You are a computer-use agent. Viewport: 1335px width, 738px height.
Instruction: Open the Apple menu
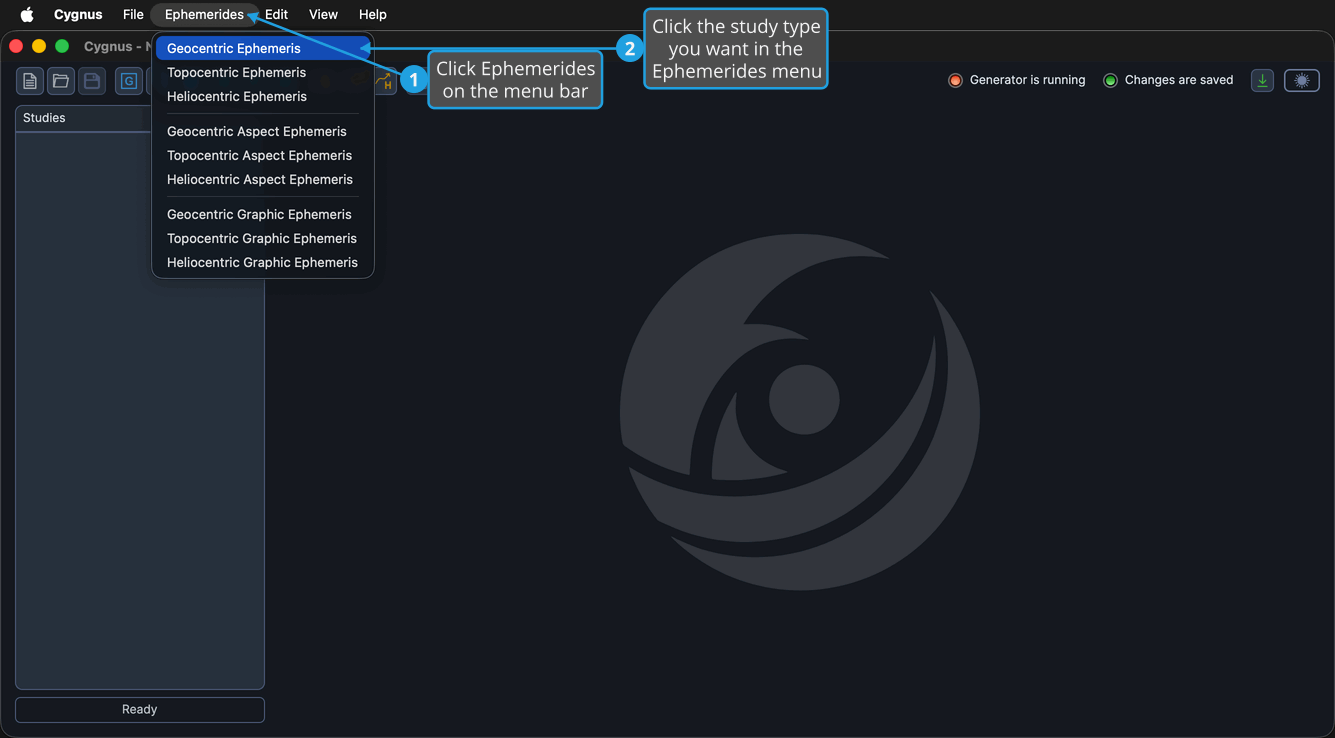27,14
